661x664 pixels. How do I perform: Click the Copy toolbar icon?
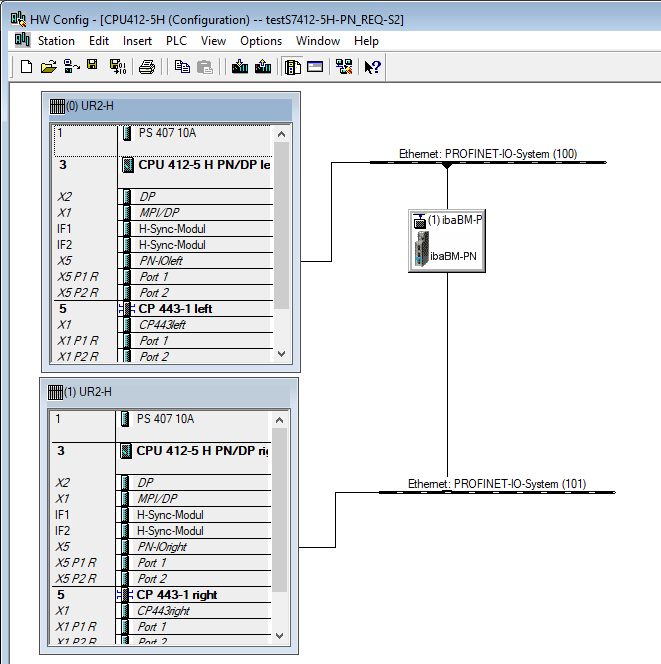182,67
